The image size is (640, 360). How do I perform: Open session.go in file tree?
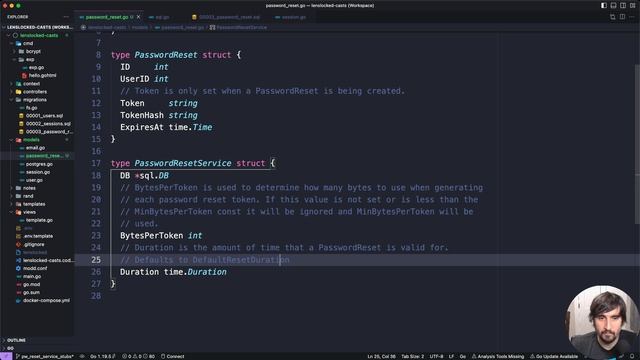pos(38,172)
